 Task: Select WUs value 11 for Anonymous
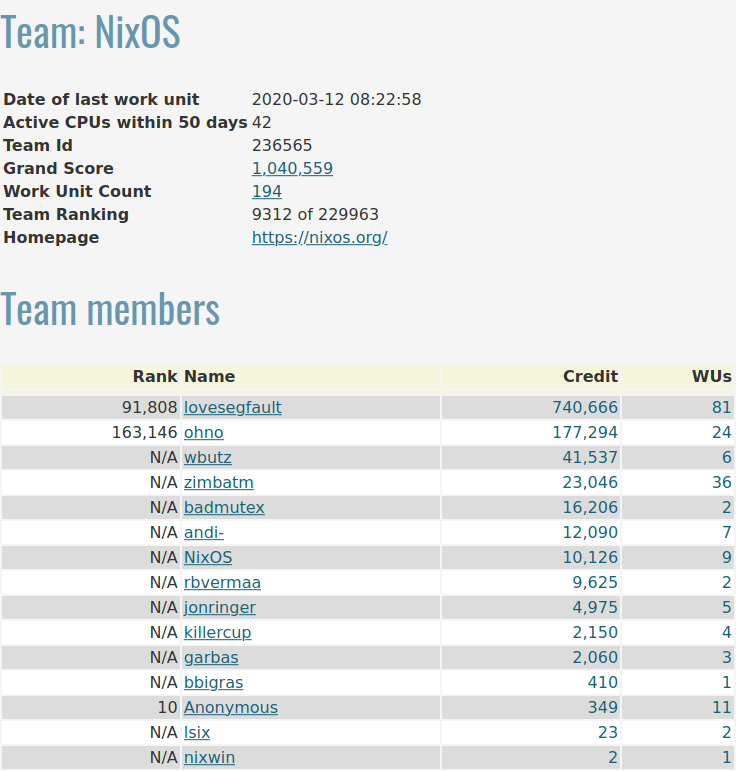[722, 708]
